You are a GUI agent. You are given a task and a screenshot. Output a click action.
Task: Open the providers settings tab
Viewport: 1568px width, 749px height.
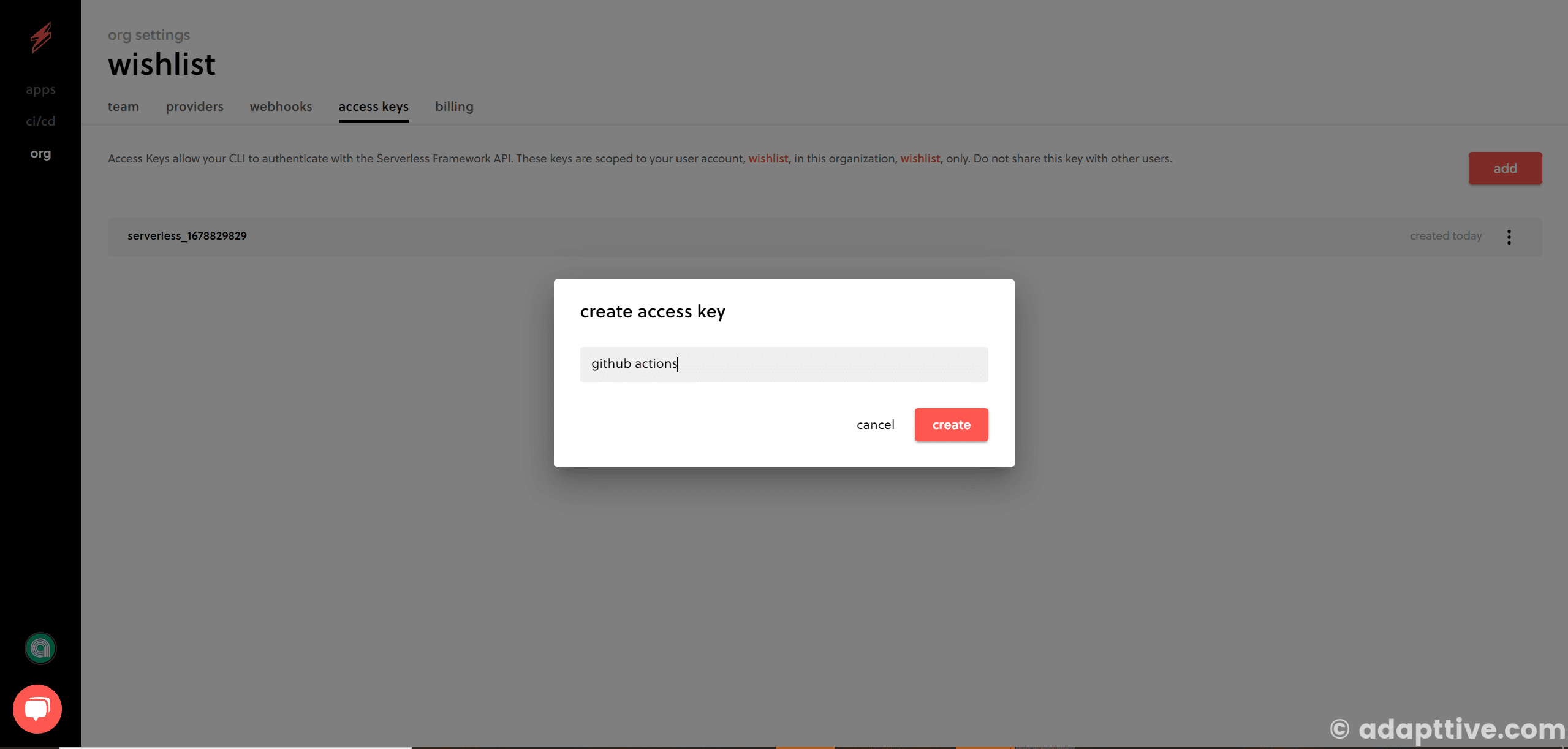tap(195, 107)
